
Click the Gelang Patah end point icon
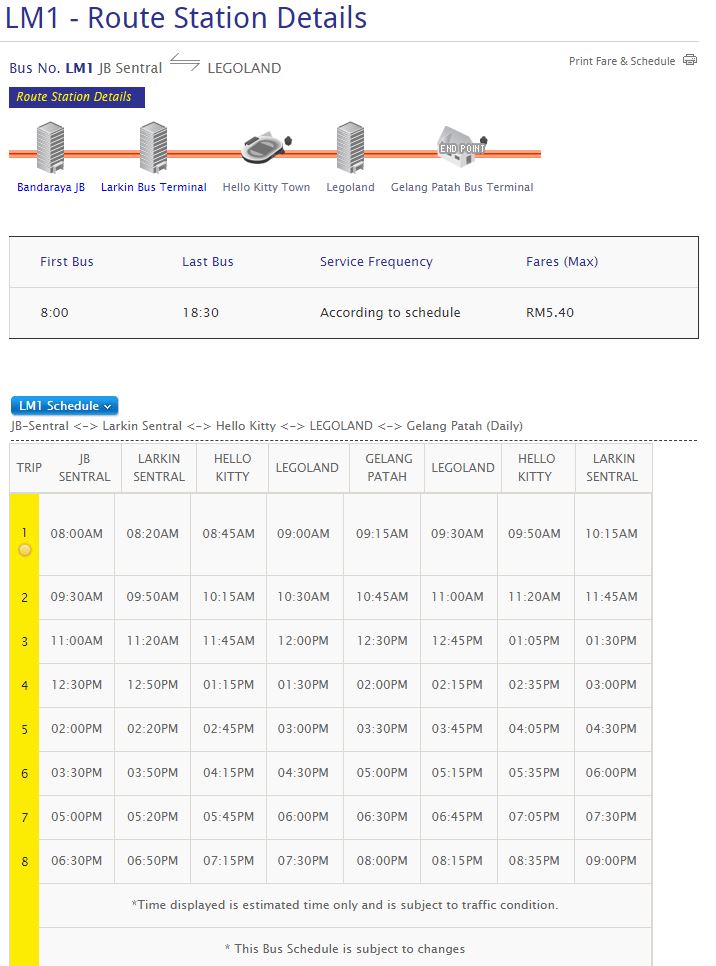click(x=462, y=146)
